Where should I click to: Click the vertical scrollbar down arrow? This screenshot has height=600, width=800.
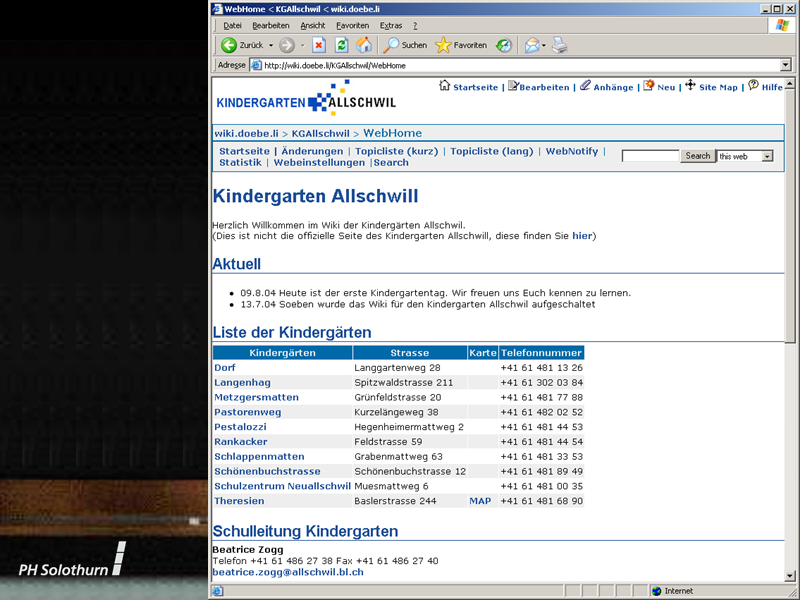790,577
